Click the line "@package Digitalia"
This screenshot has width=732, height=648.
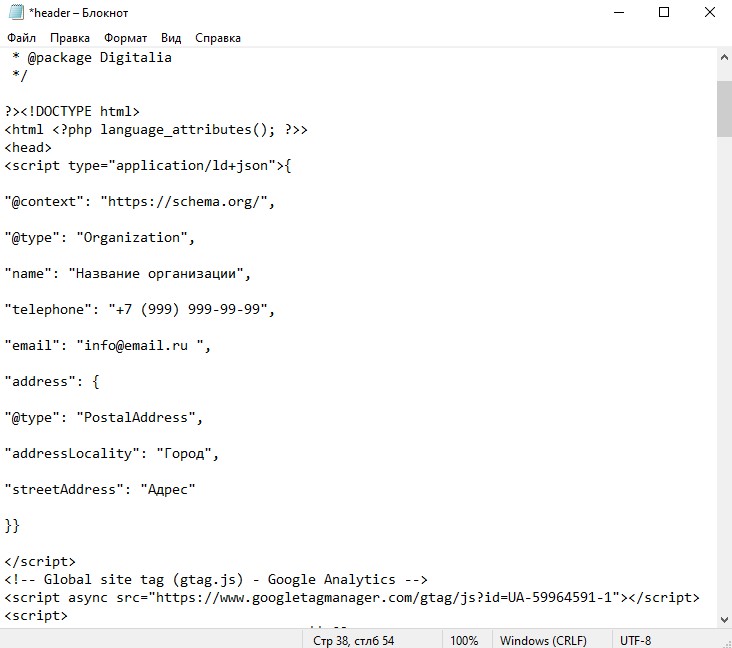pos(92,57)
